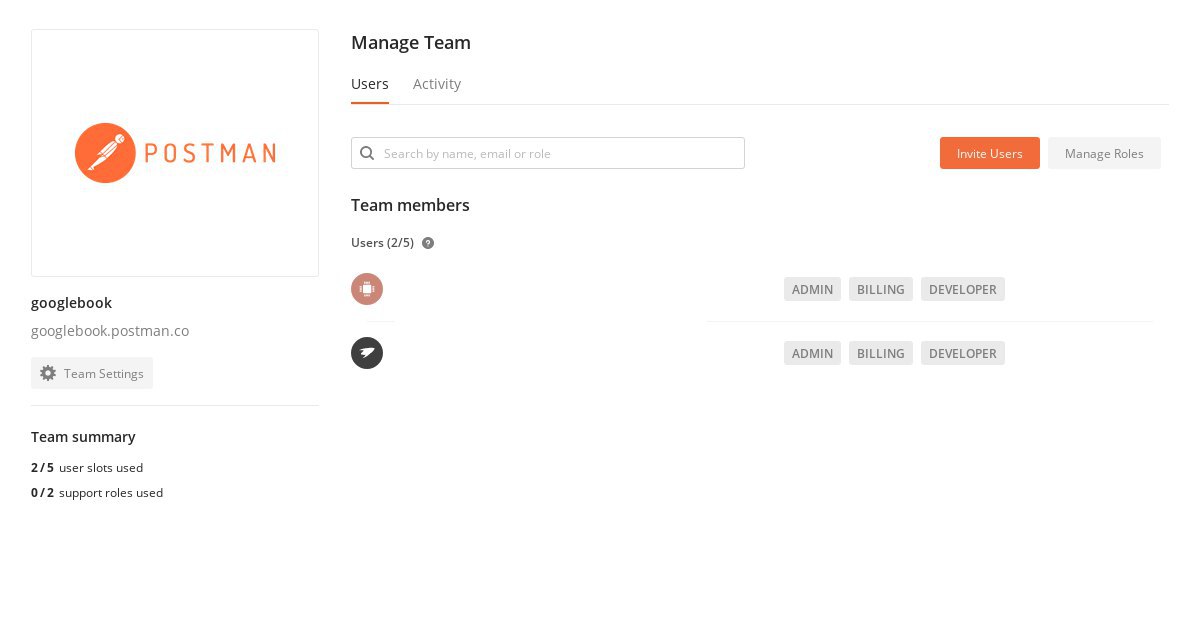Image resolution: width=1185 pixels, height=617 pixels.
Task: Click ADMIN badge of first team member
Action: (x=812, y=290)
